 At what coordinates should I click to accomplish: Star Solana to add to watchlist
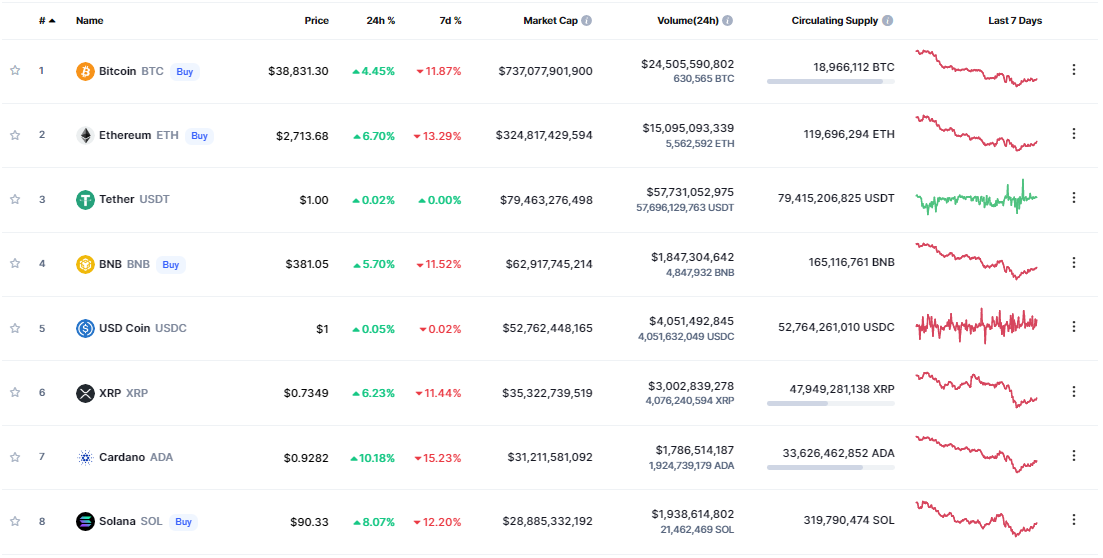coord(15,521)
